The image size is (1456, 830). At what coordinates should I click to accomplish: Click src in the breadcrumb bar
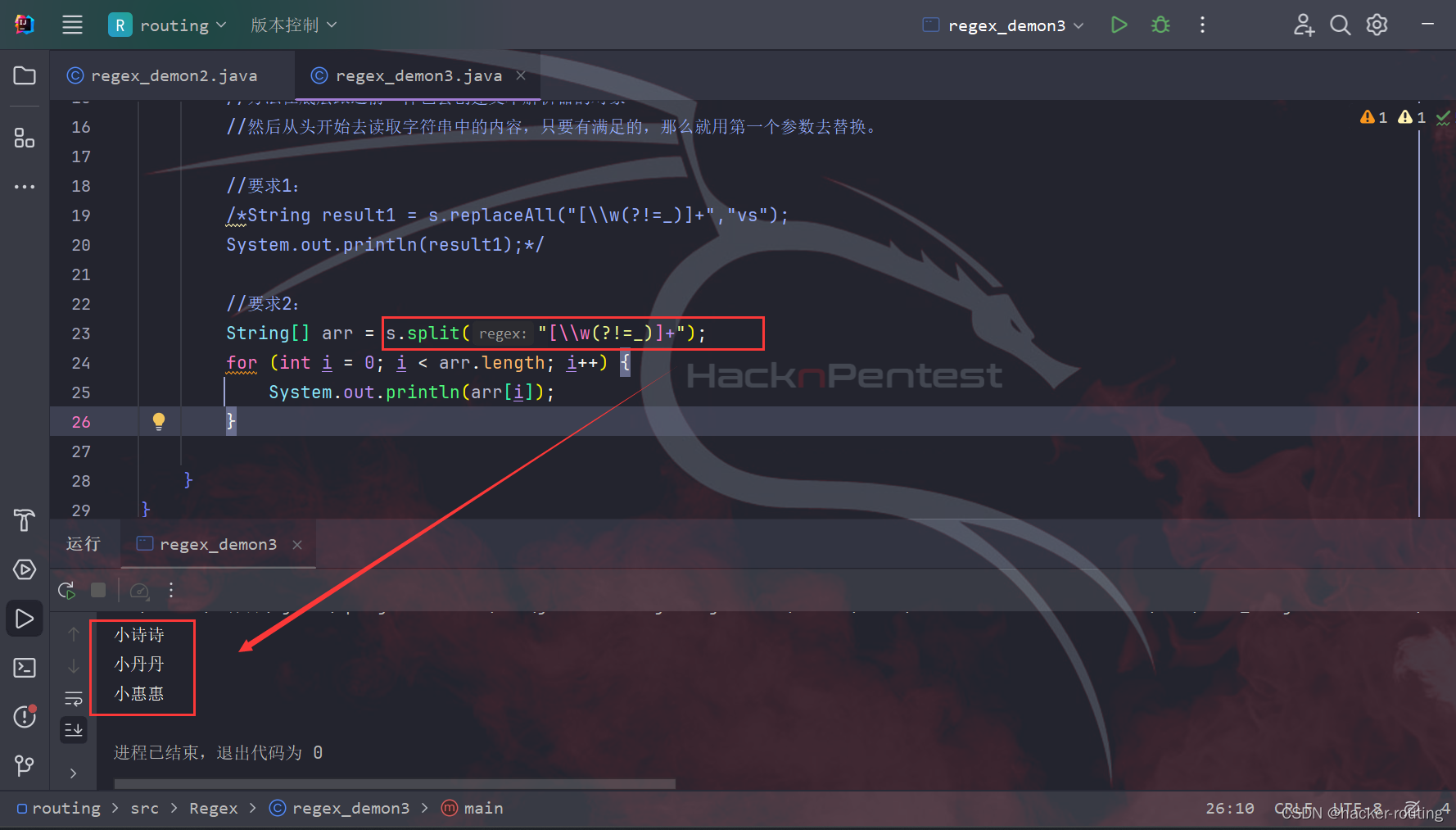(145, 809)
